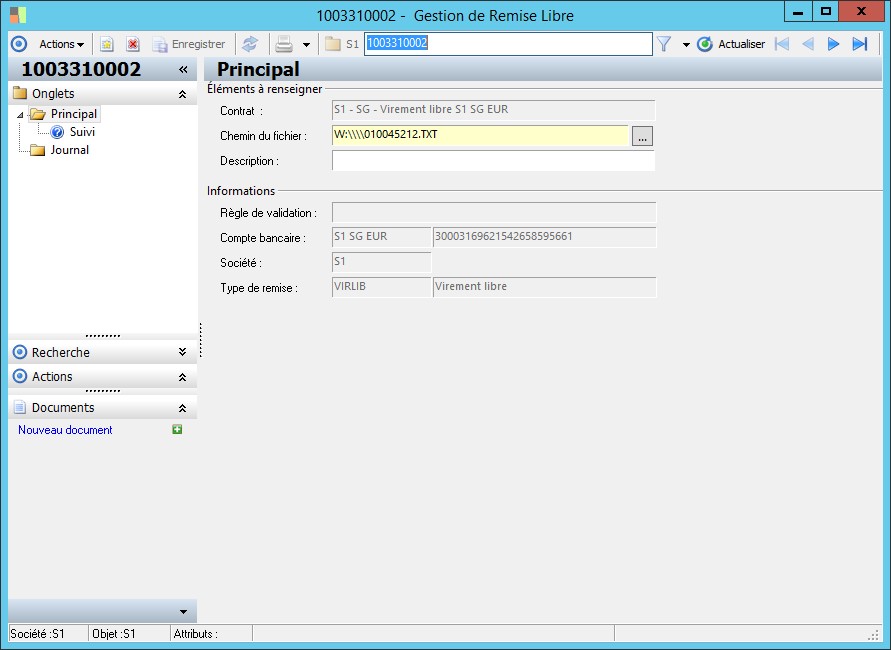Select Principal in the tree
The height and width of the screenshot is (650, 891).
coord(73,114)
